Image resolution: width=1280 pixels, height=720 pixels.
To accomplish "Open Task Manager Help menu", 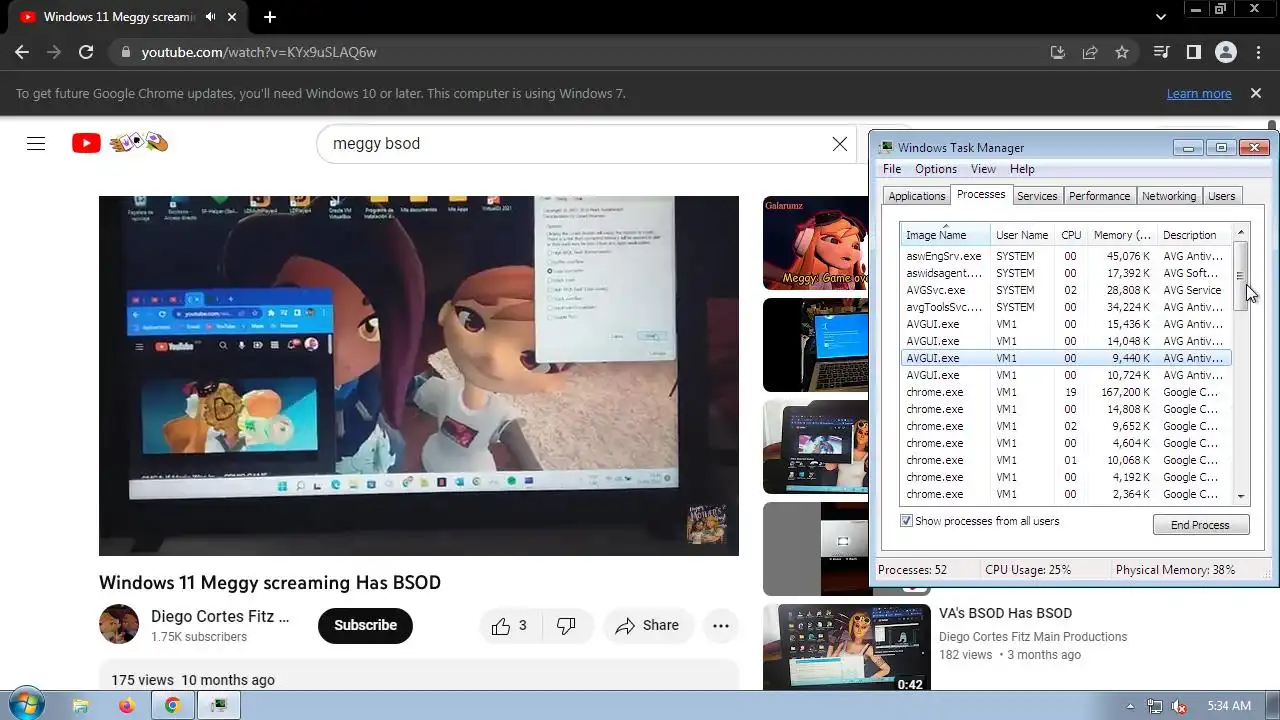I will point(1022,169).
